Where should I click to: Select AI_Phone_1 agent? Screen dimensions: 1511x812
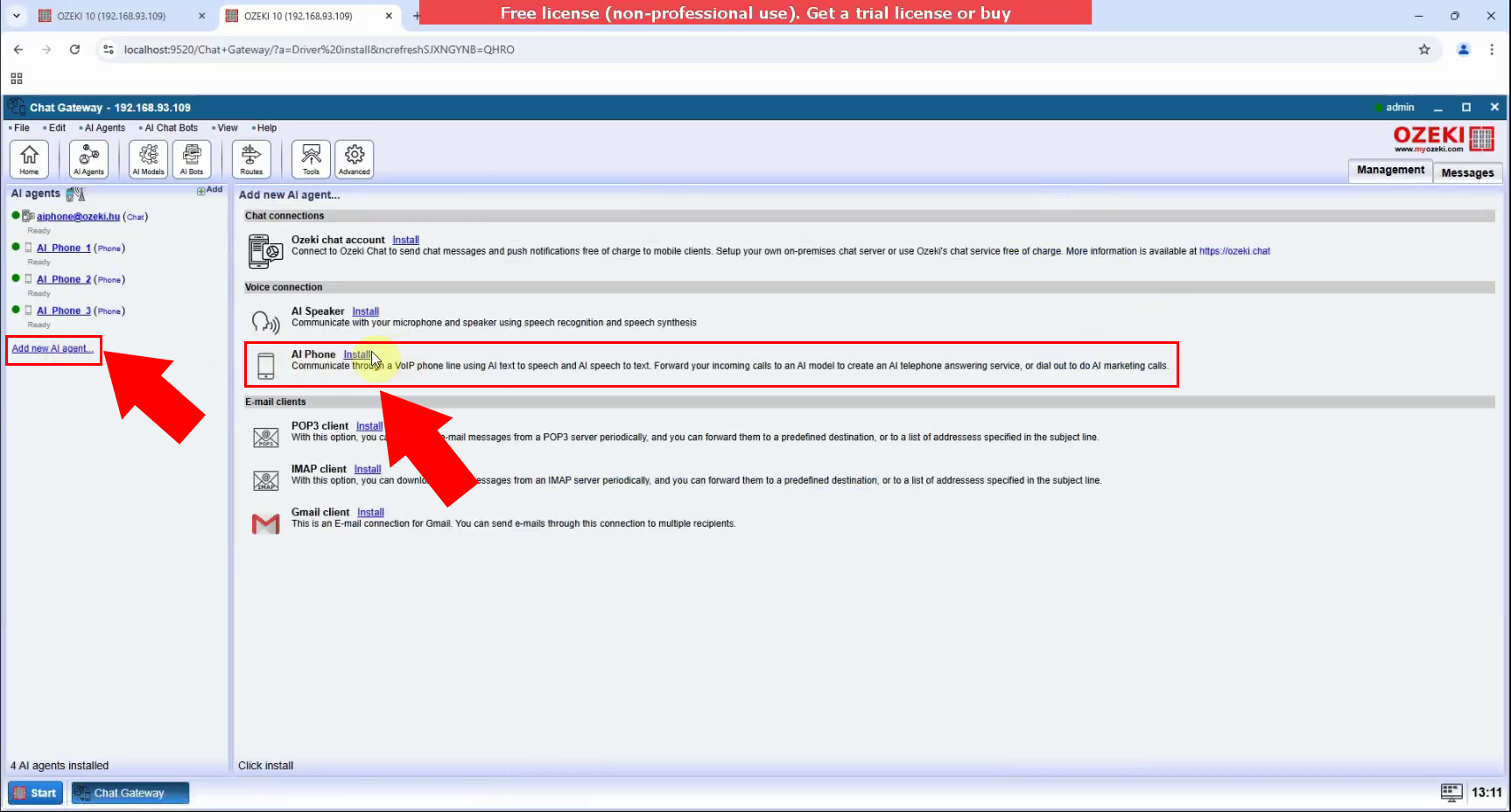pyautogui.click(x=64, y=248)
